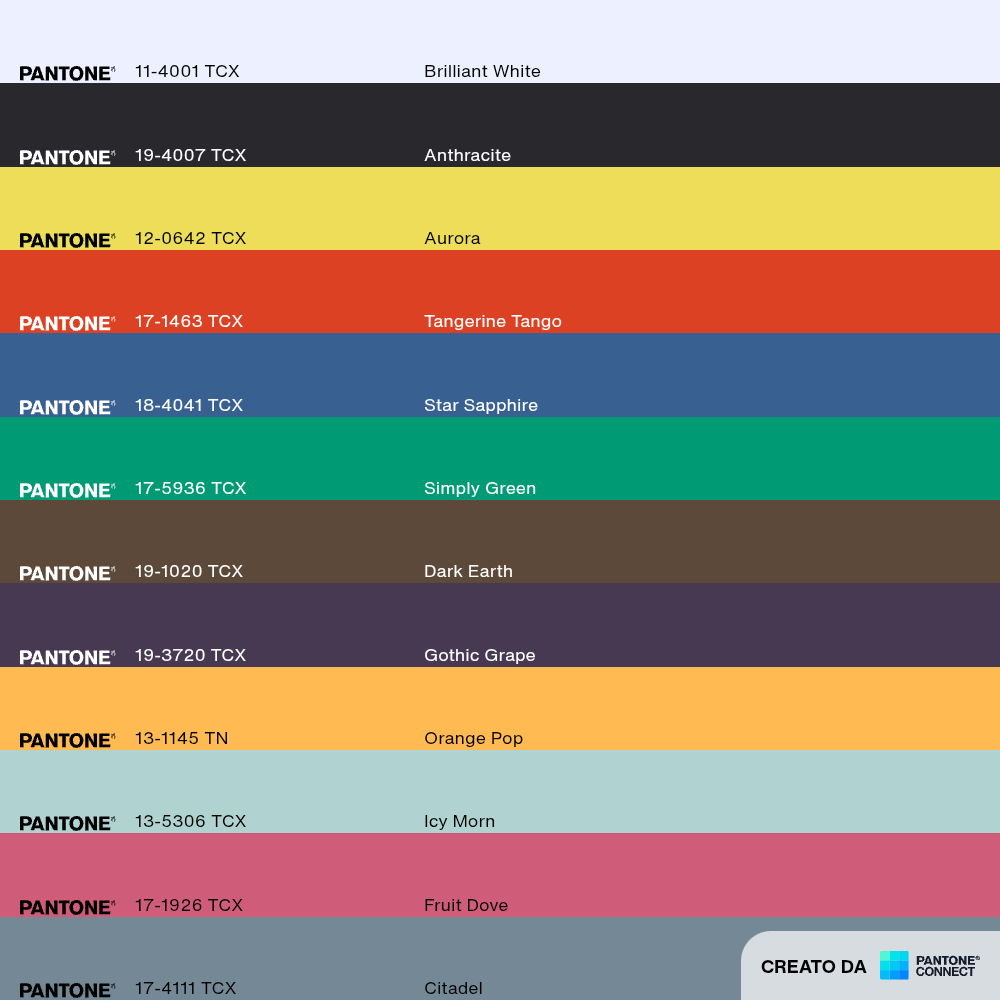Click the Citadel grey swatch

point(370,959)
